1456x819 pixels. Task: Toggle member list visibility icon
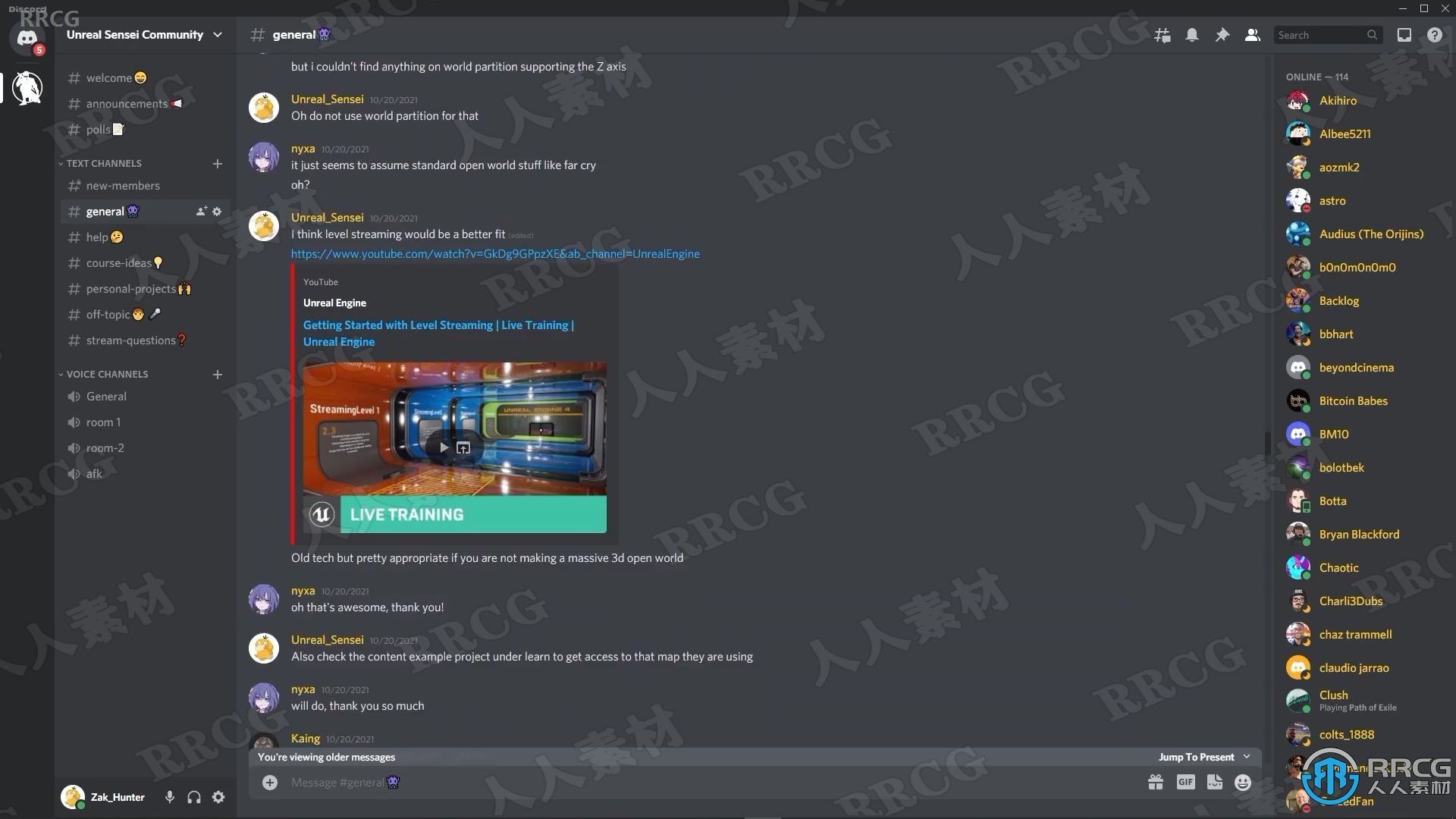tap(1253, 35)
